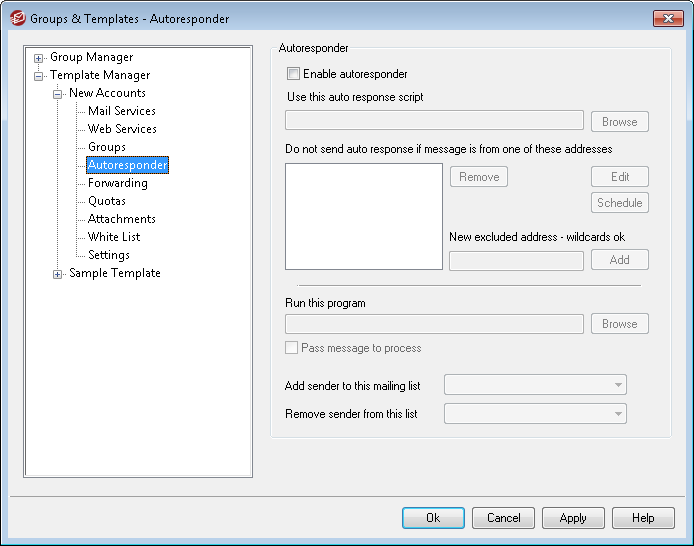Screen dimensions: 694x546
Task: Open the Forwarding settings page
Action: 117,183
